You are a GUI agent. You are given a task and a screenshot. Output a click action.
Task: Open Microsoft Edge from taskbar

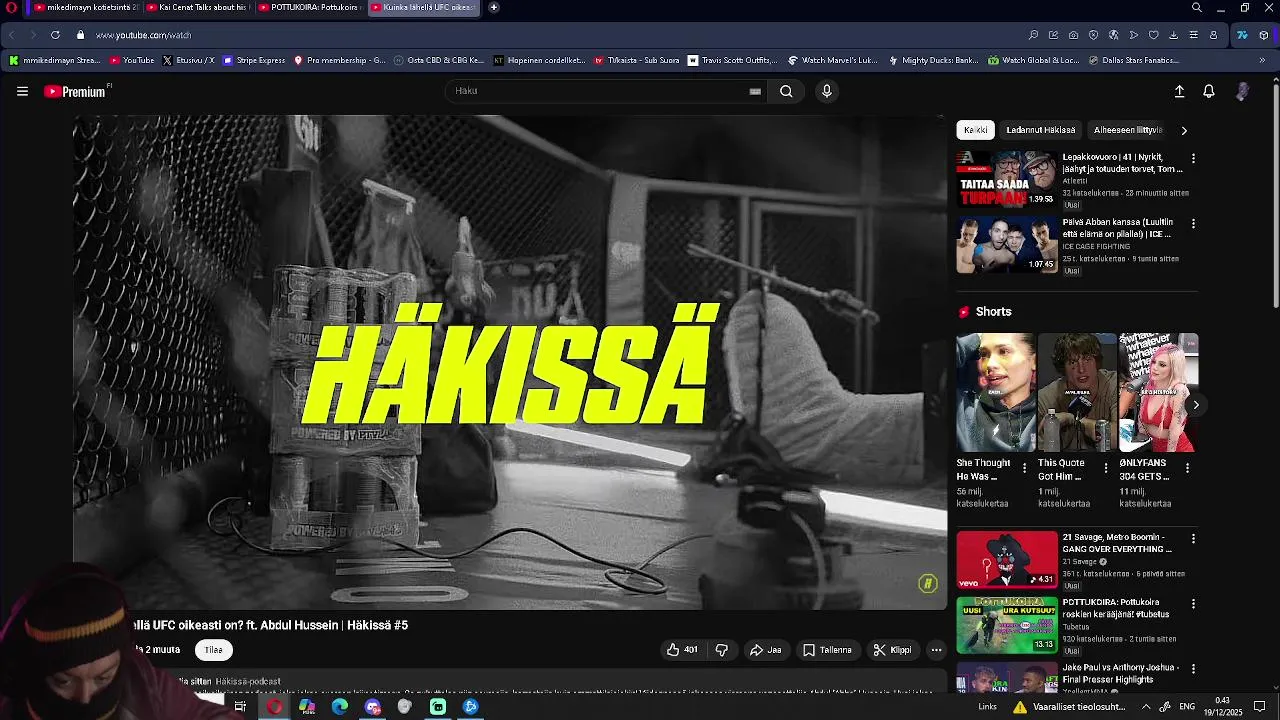tap(340, 707)
